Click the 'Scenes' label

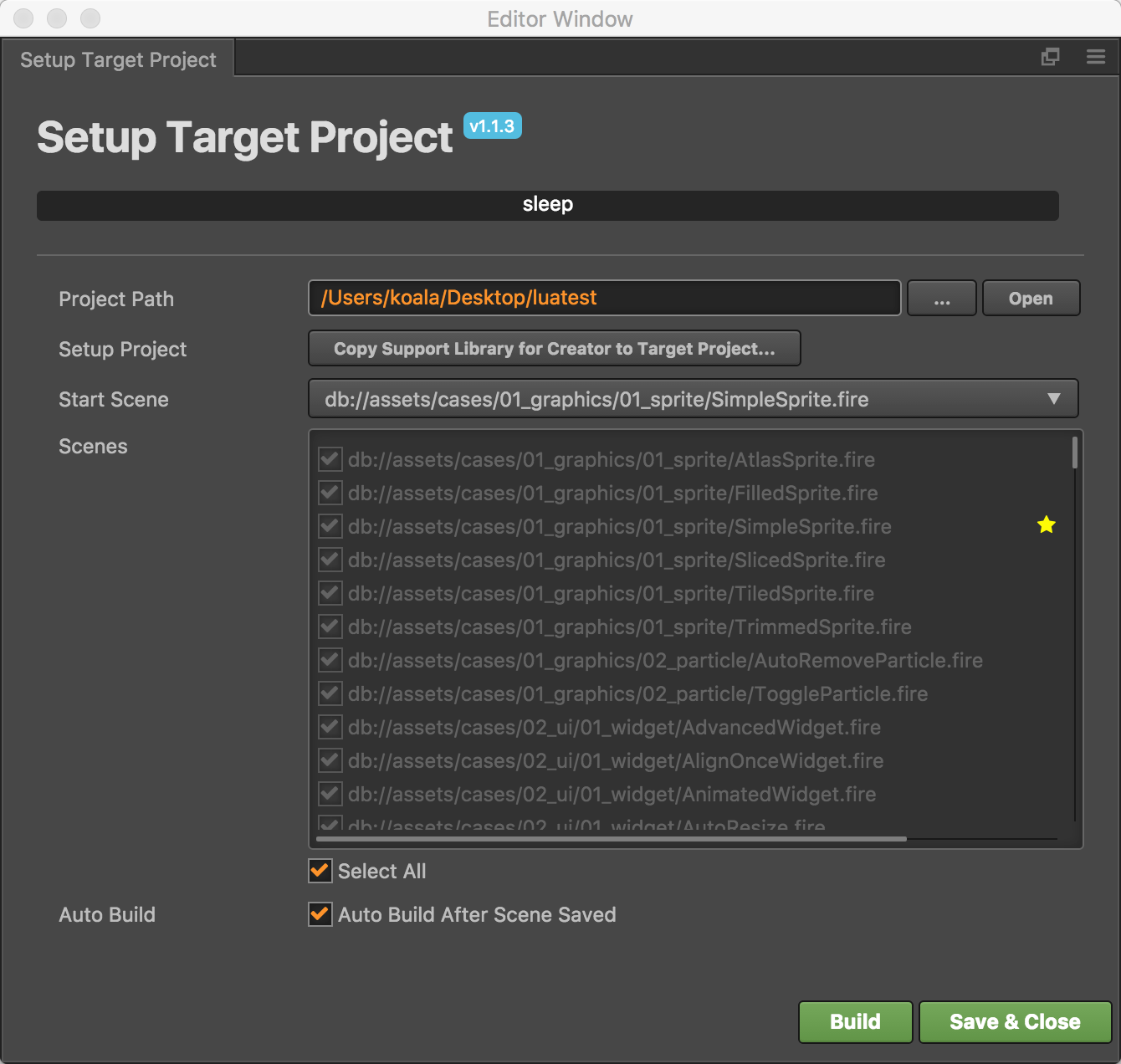tap(93, 447)
